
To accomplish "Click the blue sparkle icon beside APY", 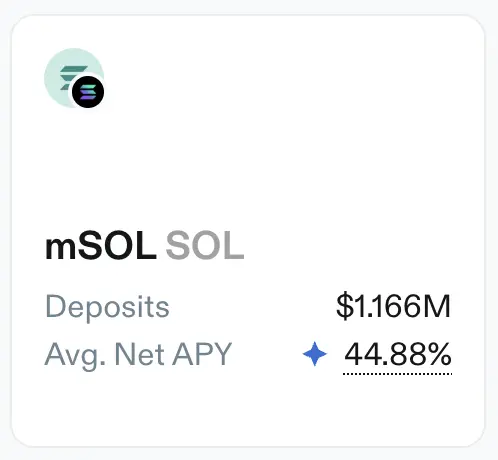I will (315, 354).
